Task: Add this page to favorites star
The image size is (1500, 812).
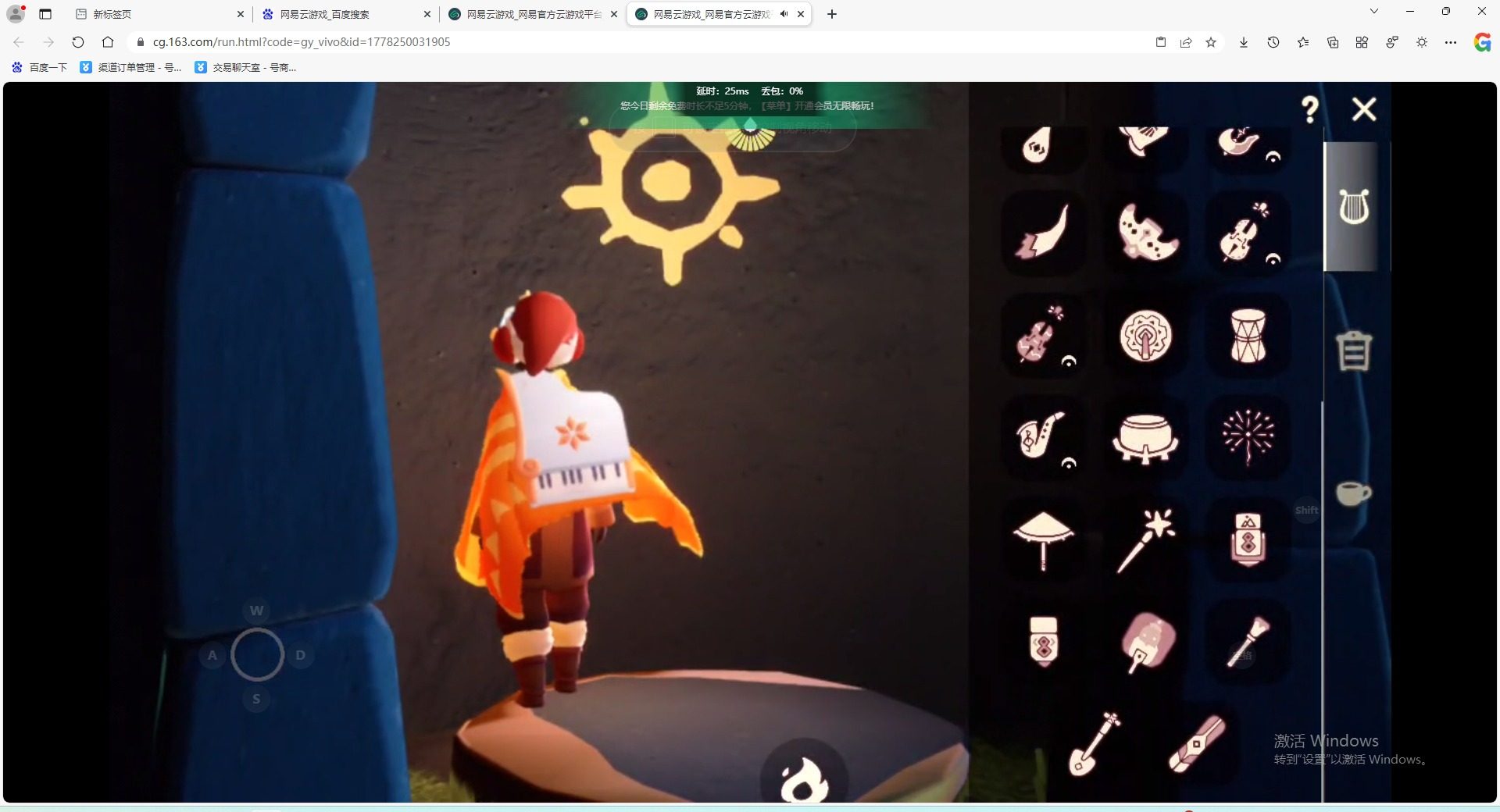Action: pyautogui.click(x=1211, y=42)
